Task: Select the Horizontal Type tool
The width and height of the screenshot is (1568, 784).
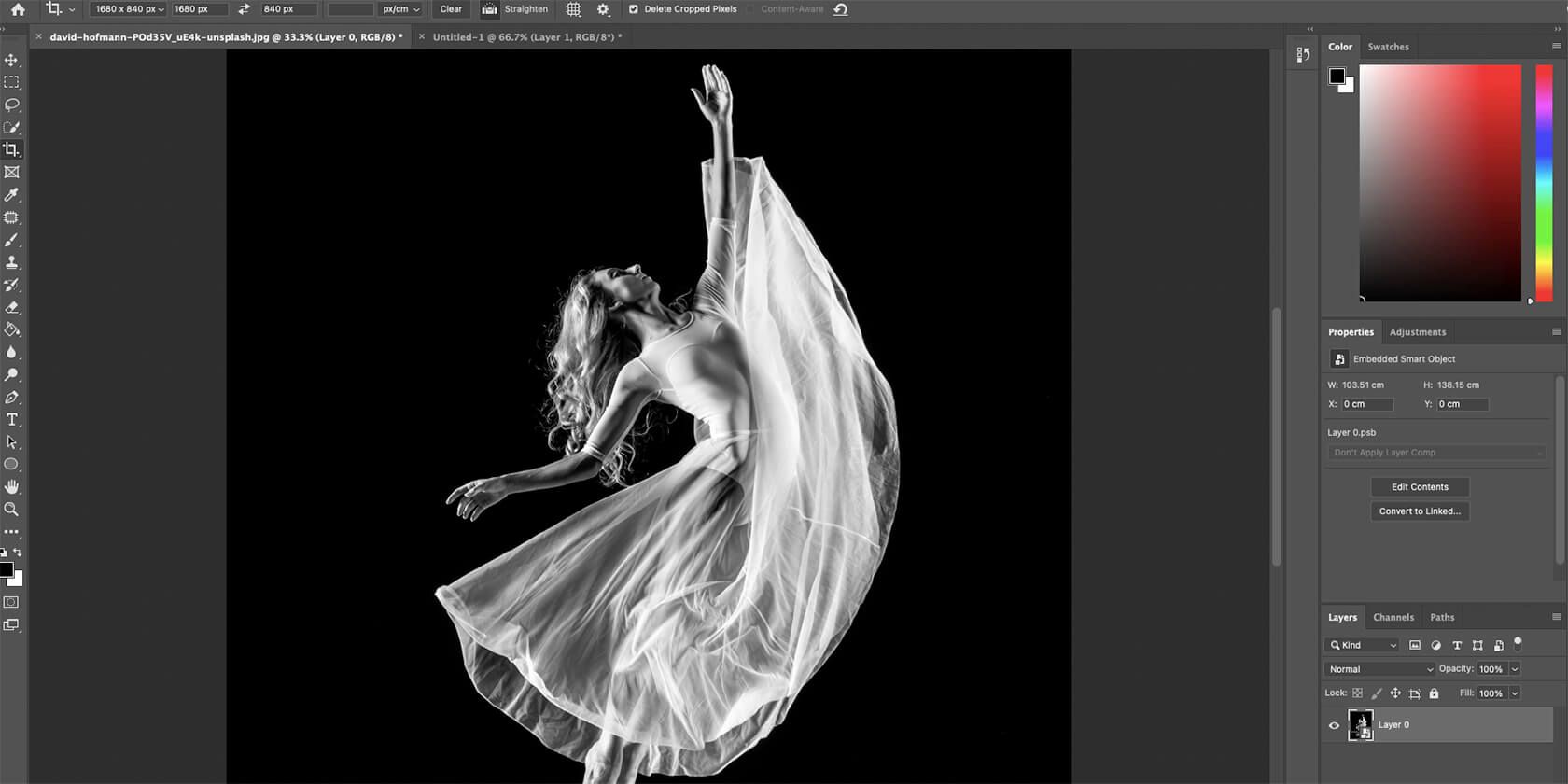Action: point(11,420)
